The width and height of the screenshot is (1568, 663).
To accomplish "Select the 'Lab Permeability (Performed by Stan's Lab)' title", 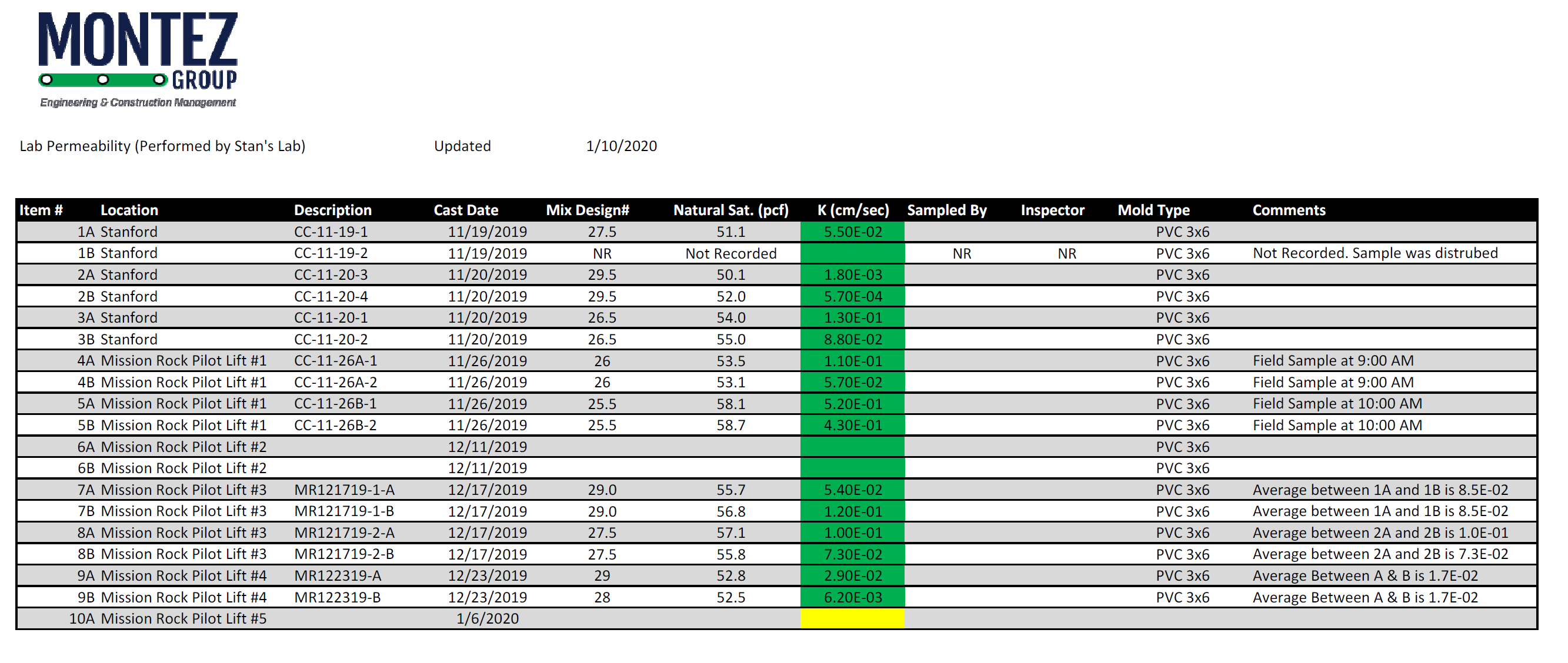I will click(162, 146).
